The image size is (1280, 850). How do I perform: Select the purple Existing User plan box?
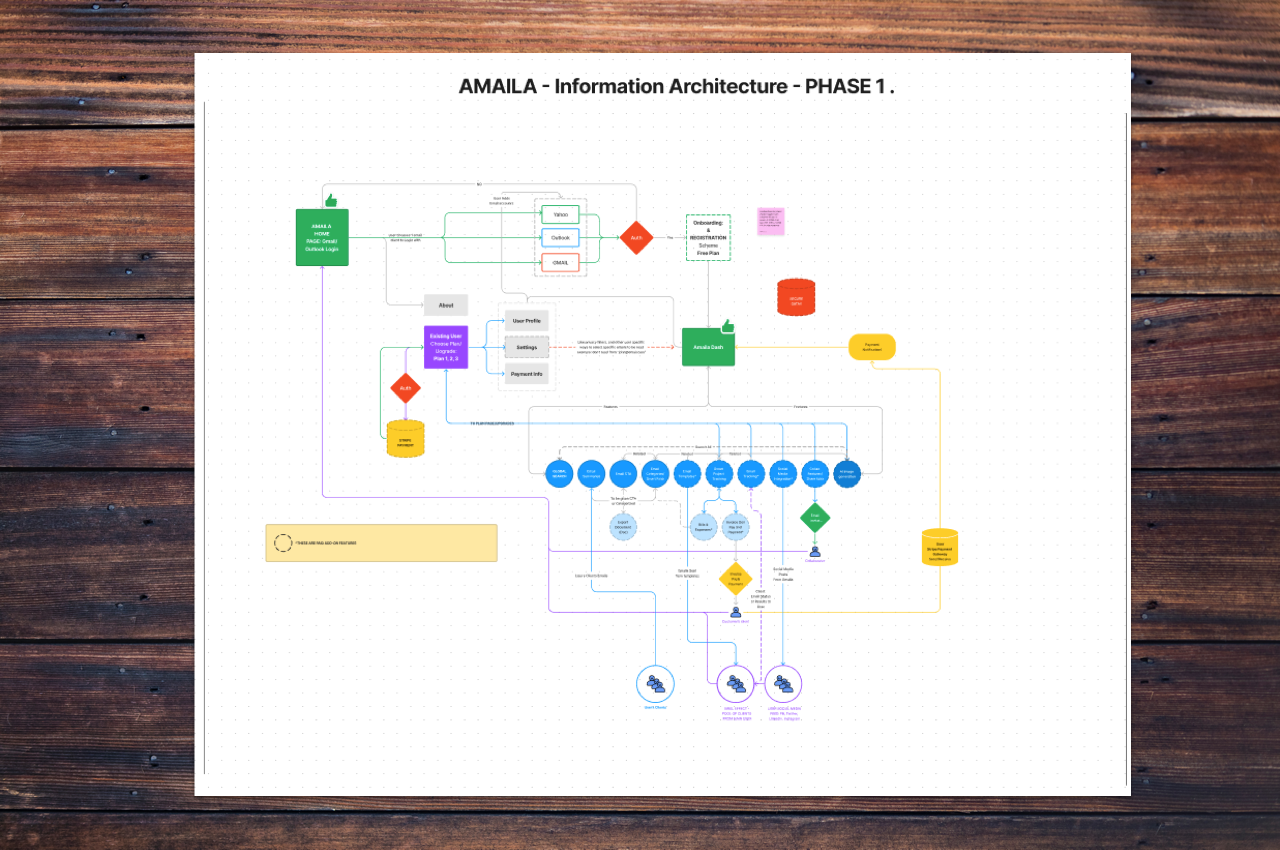[446, 347]
